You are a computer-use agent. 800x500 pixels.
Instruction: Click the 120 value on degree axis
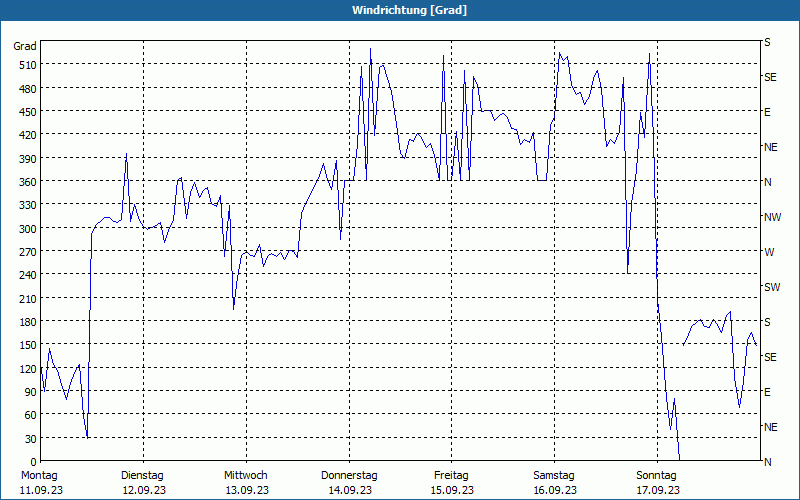click(28, 368)
